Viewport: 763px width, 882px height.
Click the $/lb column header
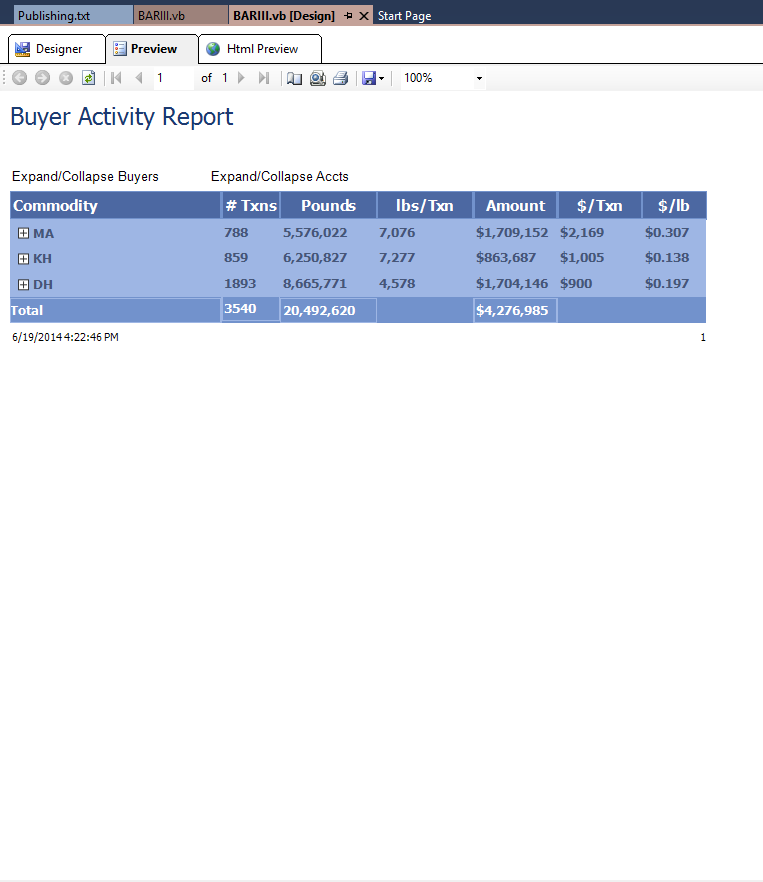coord(674,205)
